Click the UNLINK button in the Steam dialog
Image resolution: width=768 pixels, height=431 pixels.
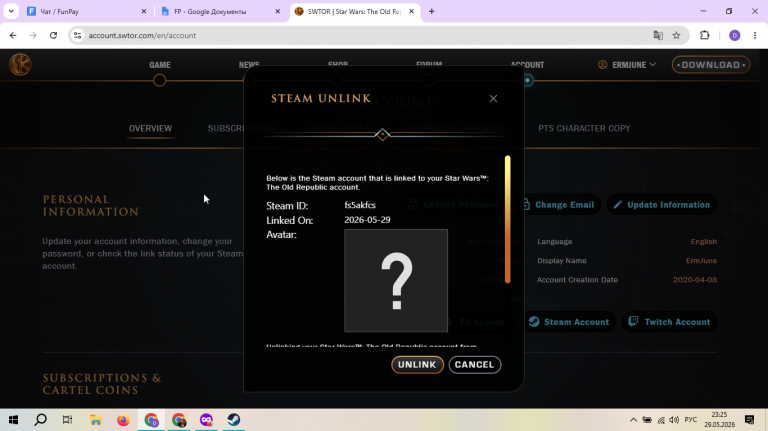417,364
